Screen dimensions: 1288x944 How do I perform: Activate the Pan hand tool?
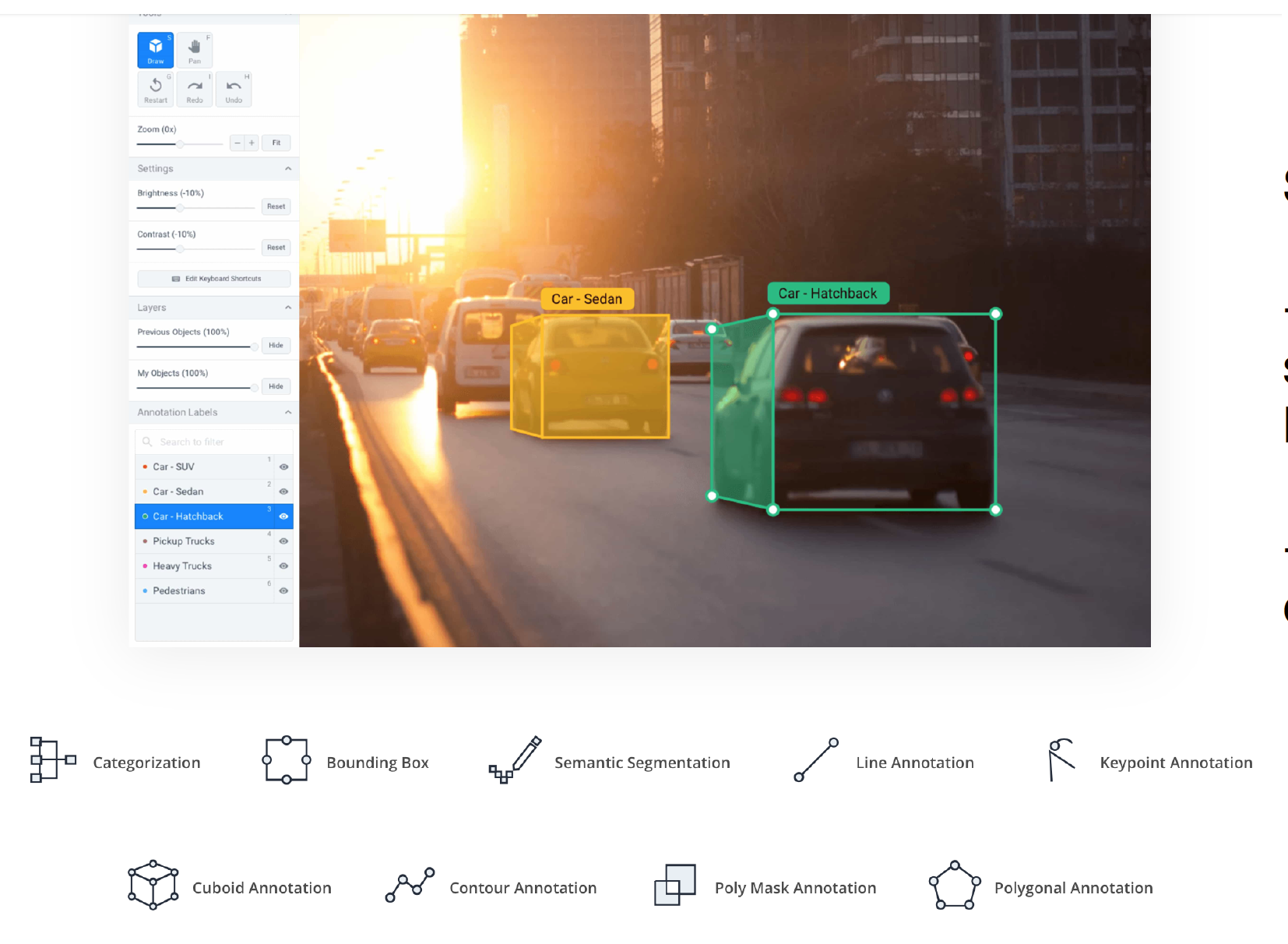tap(195, 50)
